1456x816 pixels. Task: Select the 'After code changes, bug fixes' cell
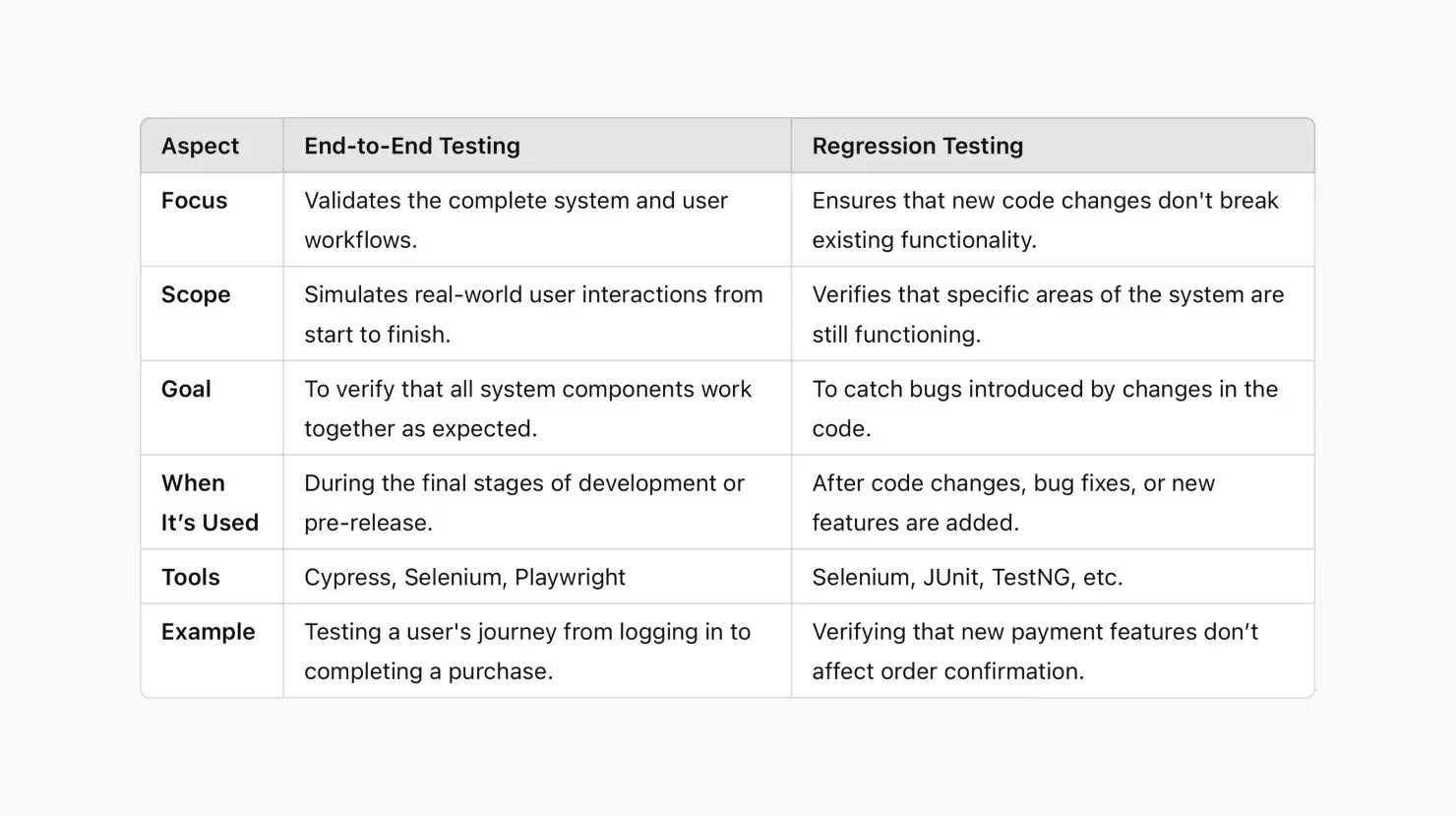1012,502
